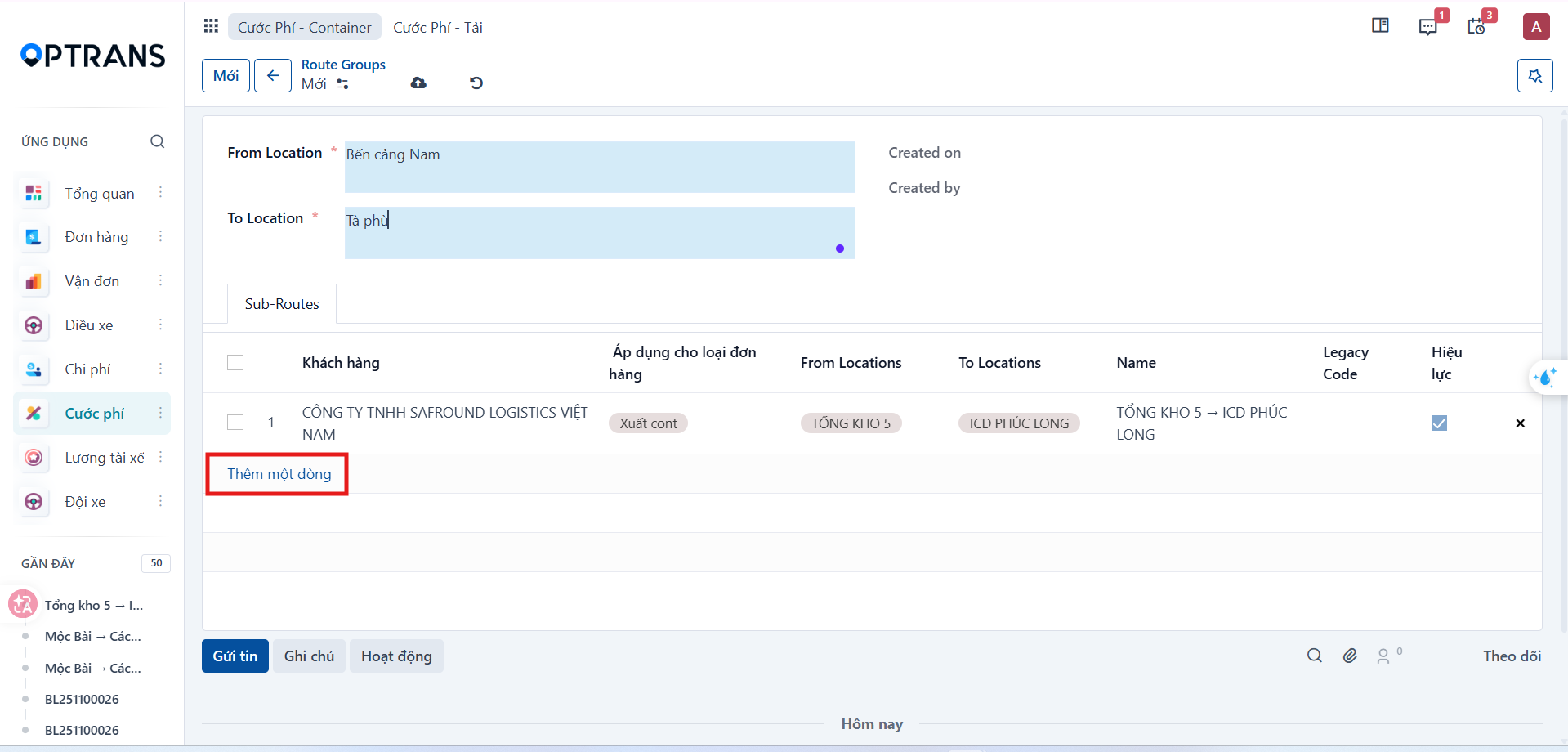Open the options dots next to Tổng quan
The height and width of the screenshot is (752, 1568).
click(160, 193)
